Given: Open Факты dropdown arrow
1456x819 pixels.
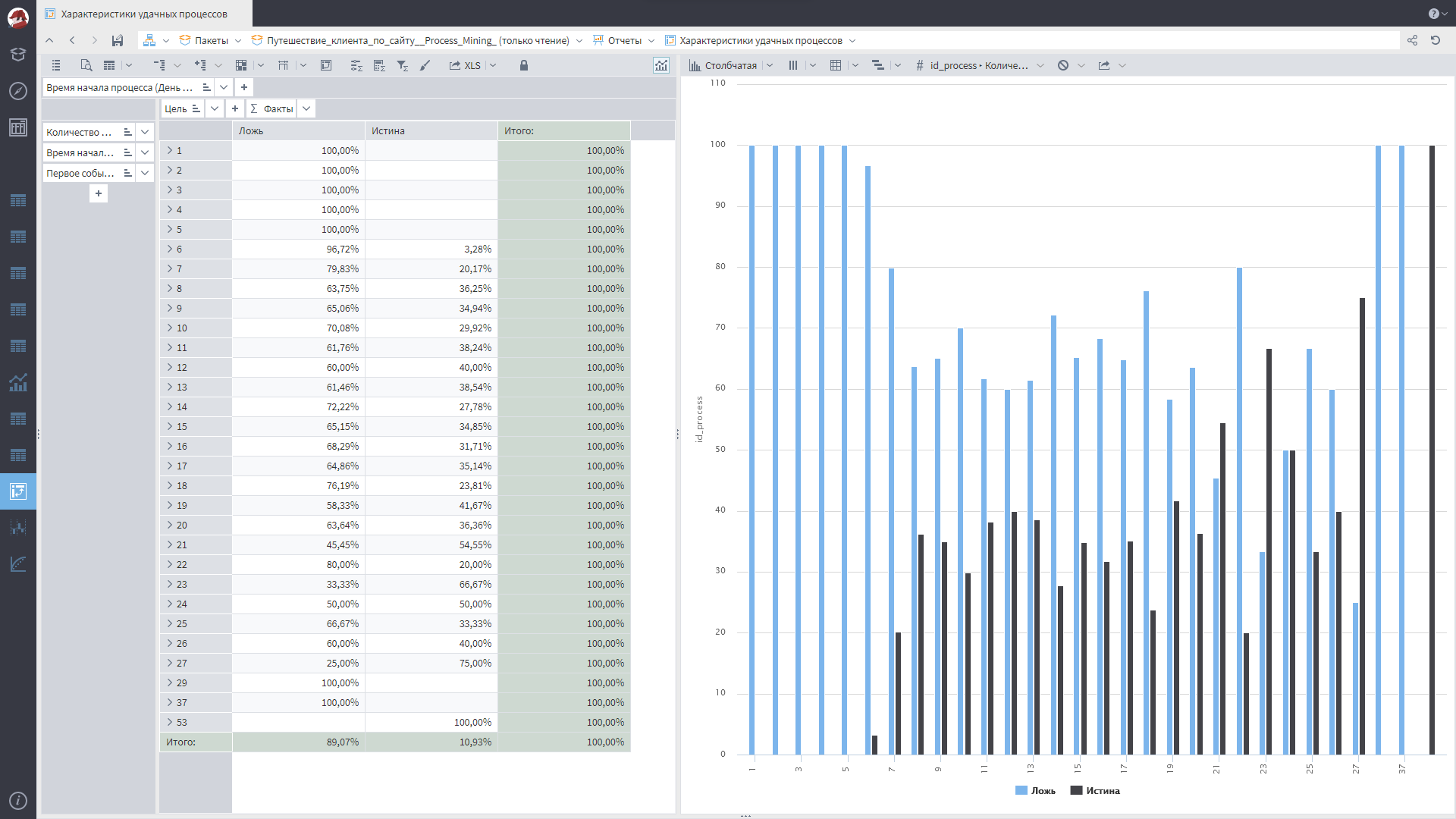Looking at the screenshot, I should 306,108.
